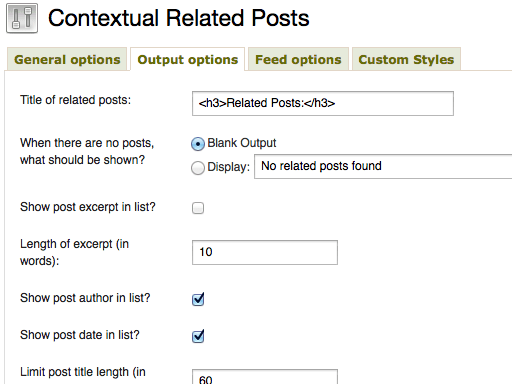The height and width of the screenshot is (384, 512).
Task: Choose the Display radio option
Action: pos(198,168)
